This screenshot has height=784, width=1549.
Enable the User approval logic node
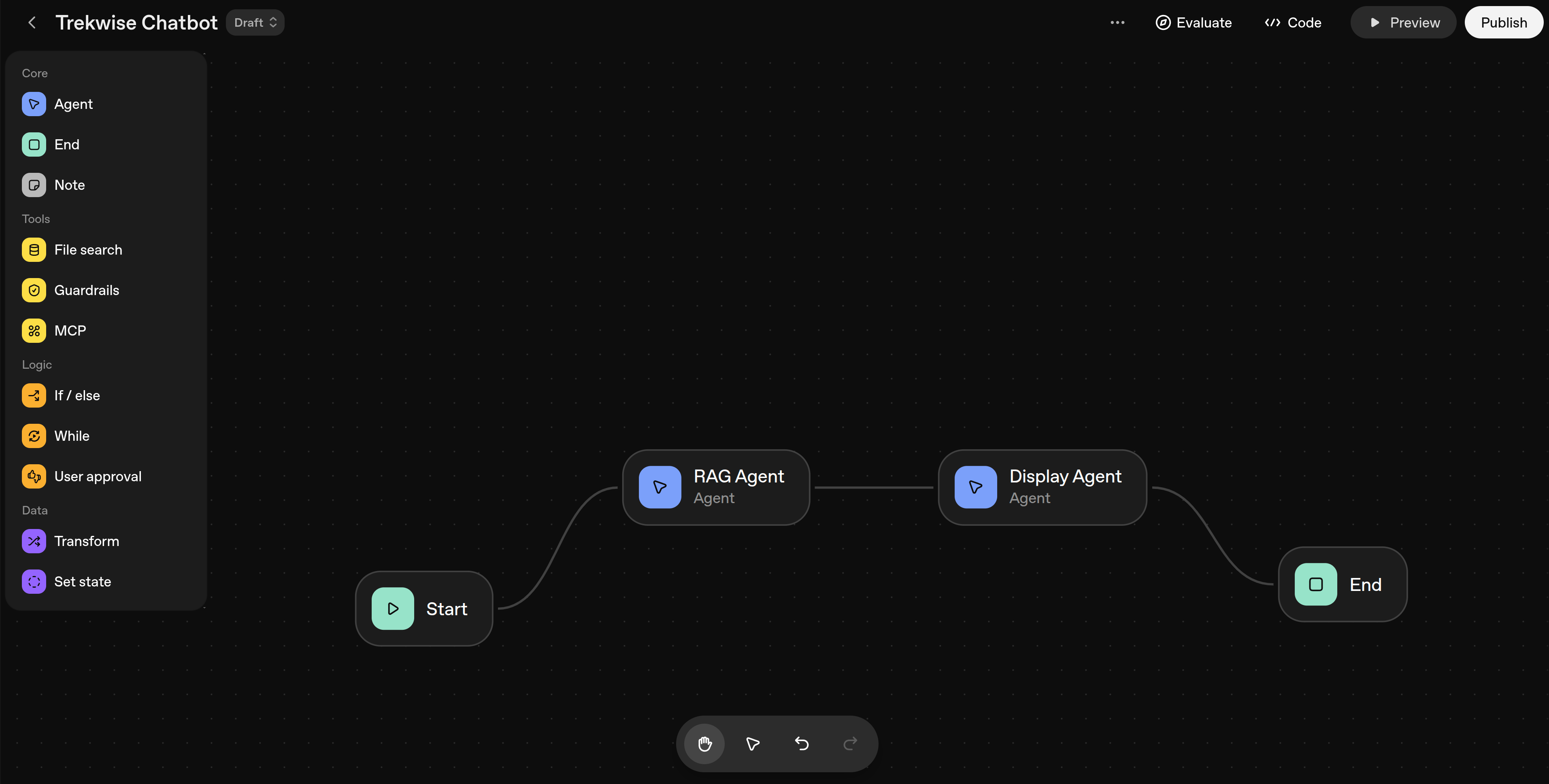click(x=34, y=476)
